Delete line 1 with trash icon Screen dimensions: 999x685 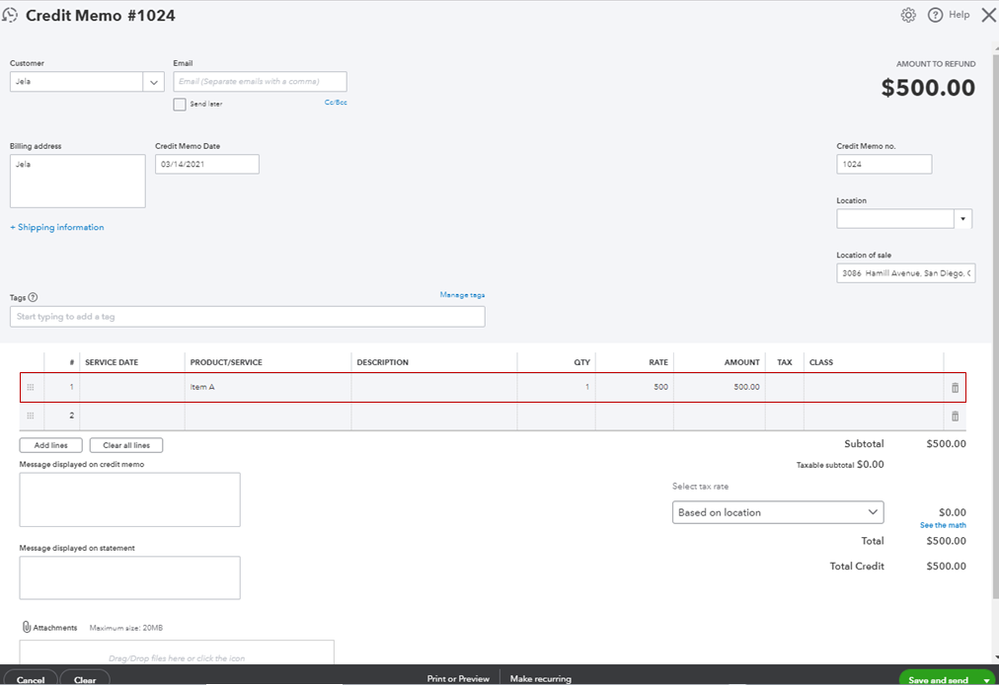954,387
